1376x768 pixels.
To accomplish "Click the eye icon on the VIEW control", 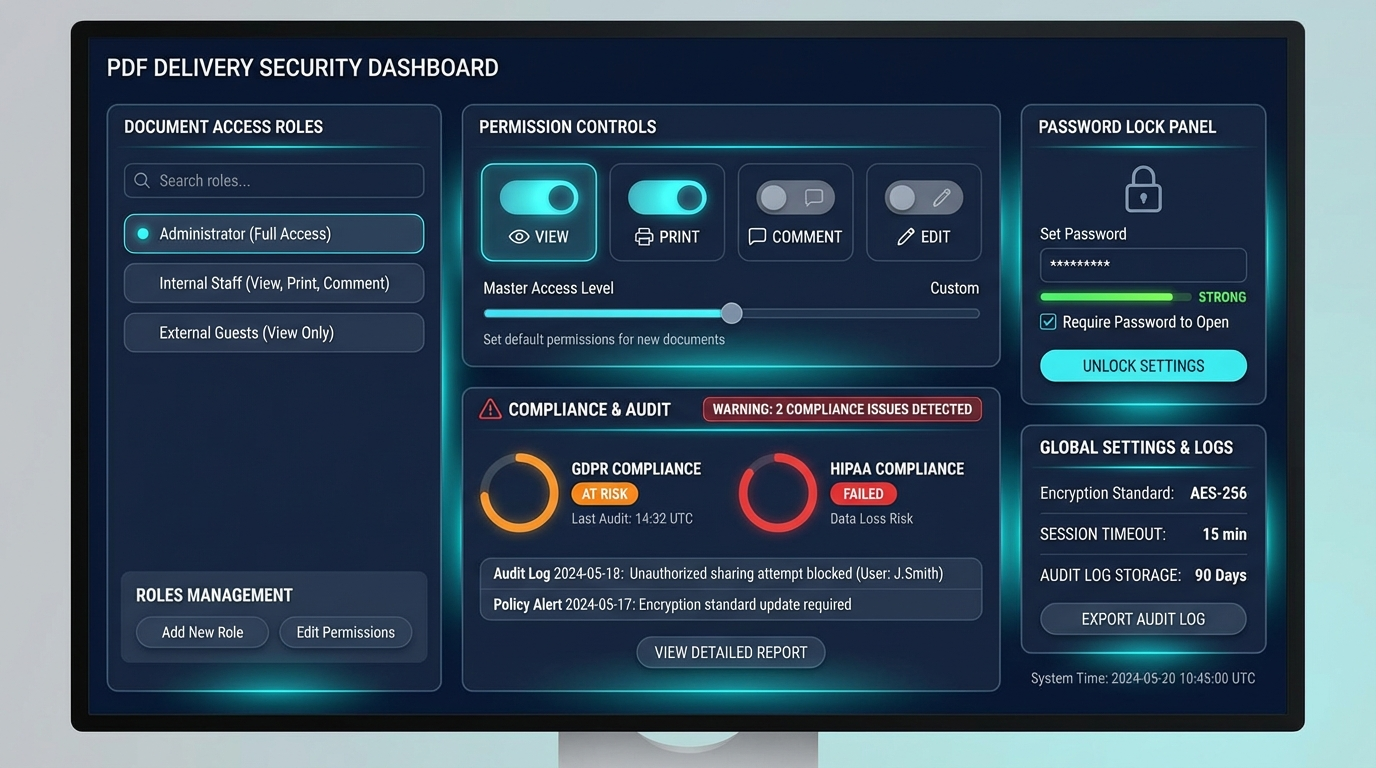I will (519, 237).
